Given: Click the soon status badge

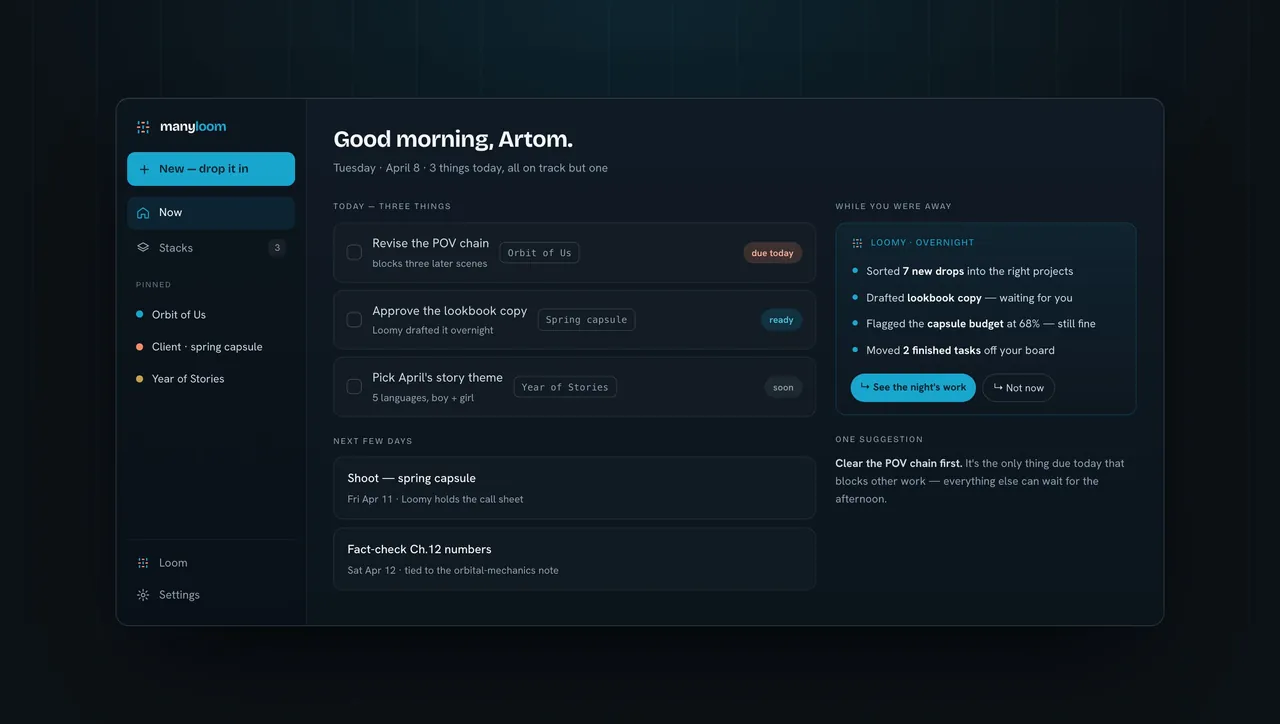Looking at the screenshot, I should pyautogui.click(x=783, y=387).
